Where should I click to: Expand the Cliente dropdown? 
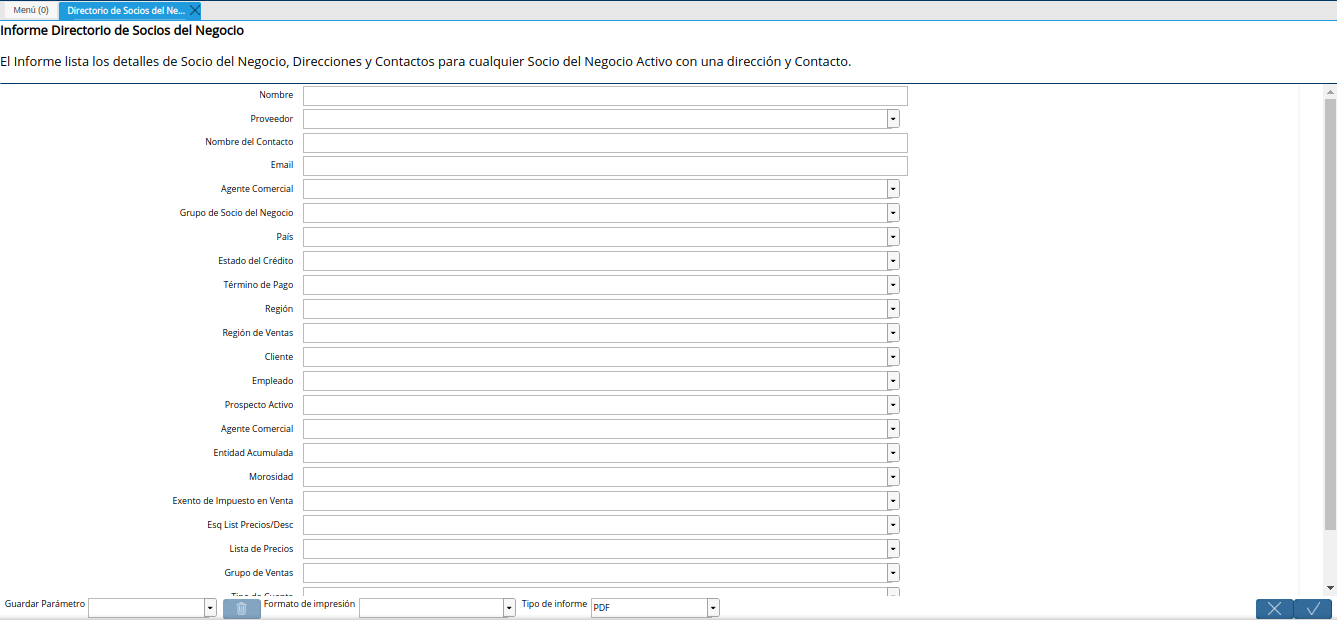click(893, 357)
